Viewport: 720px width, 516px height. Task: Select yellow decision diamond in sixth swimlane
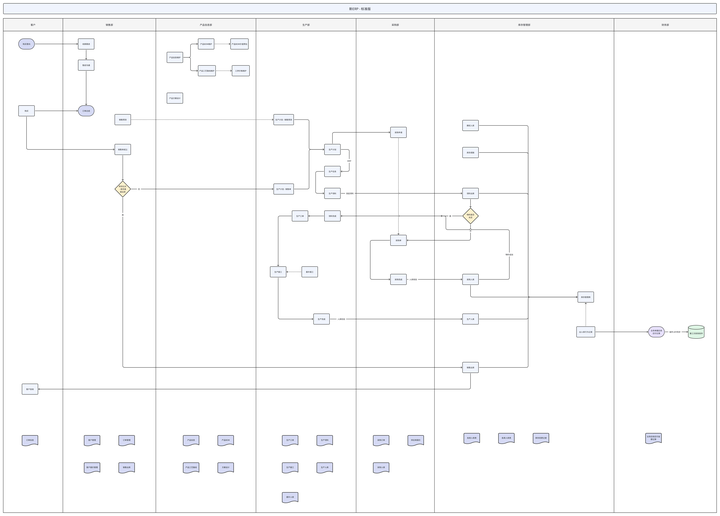[x=470, y=216]
